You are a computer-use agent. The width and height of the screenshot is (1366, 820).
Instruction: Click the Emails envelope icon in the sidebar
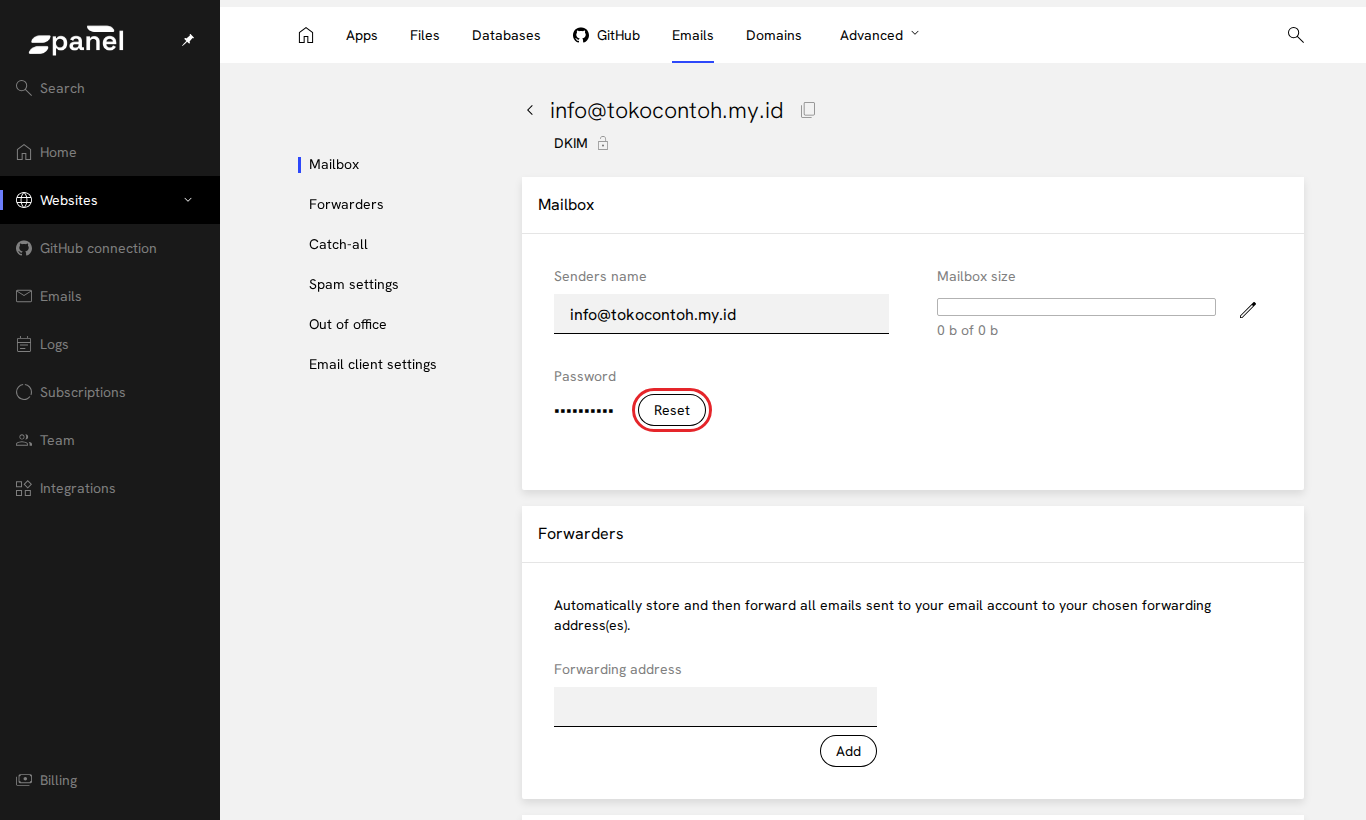[24, 296]
